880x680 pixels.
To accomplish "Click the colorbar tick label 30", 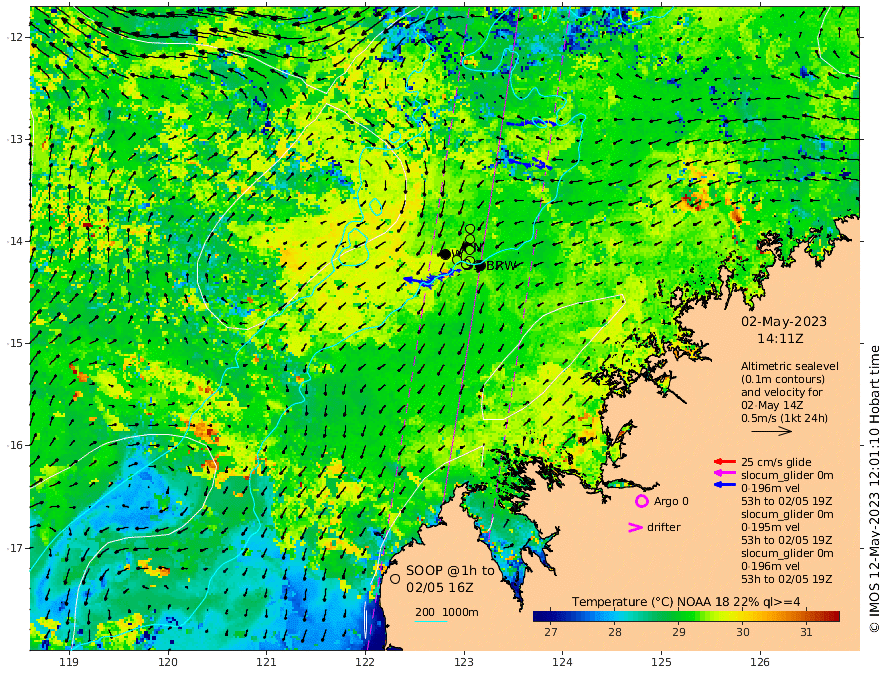I will (742, 632).
